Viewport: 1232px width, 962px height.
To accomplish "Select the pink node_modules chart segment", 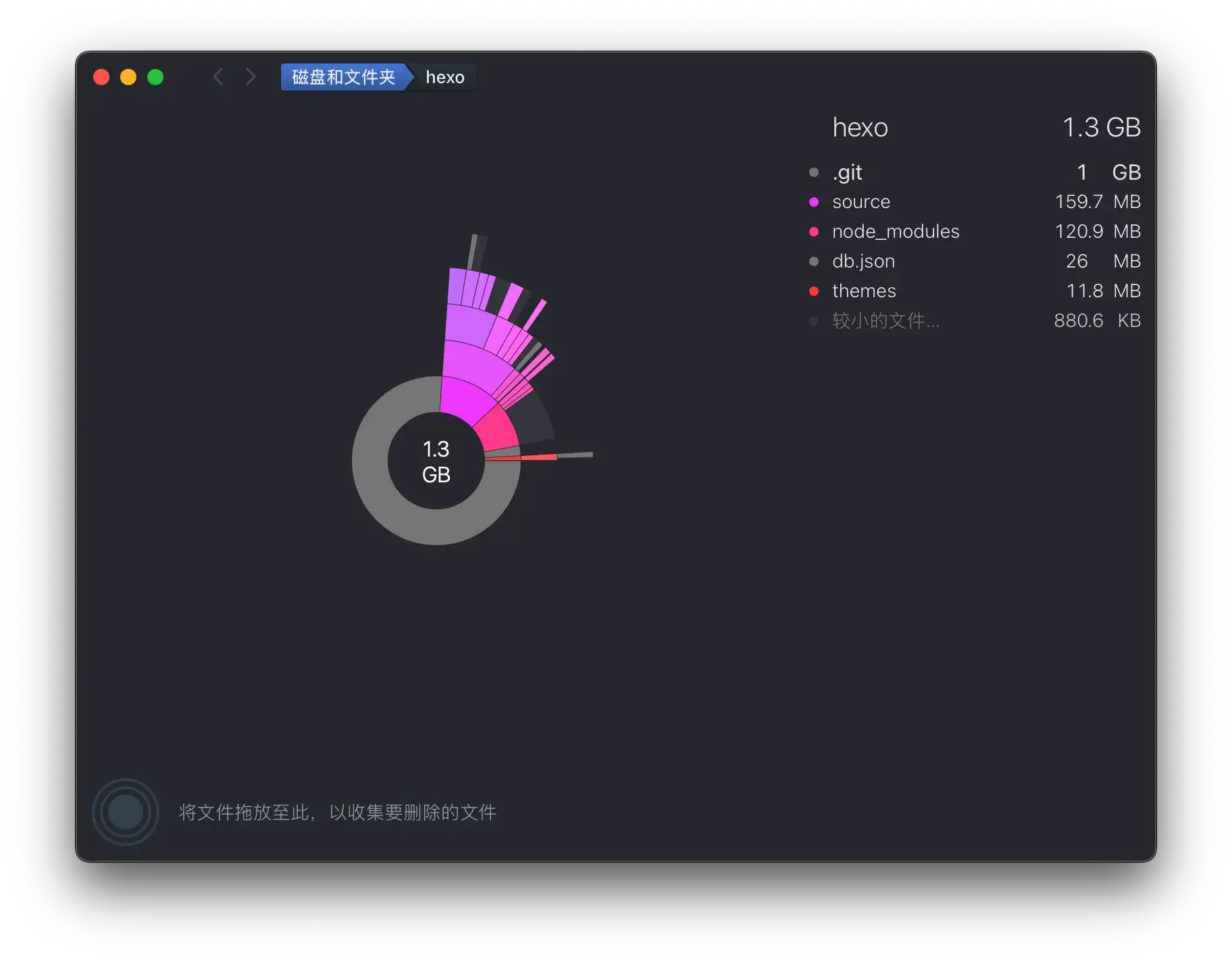I will [x=496, y=429].
